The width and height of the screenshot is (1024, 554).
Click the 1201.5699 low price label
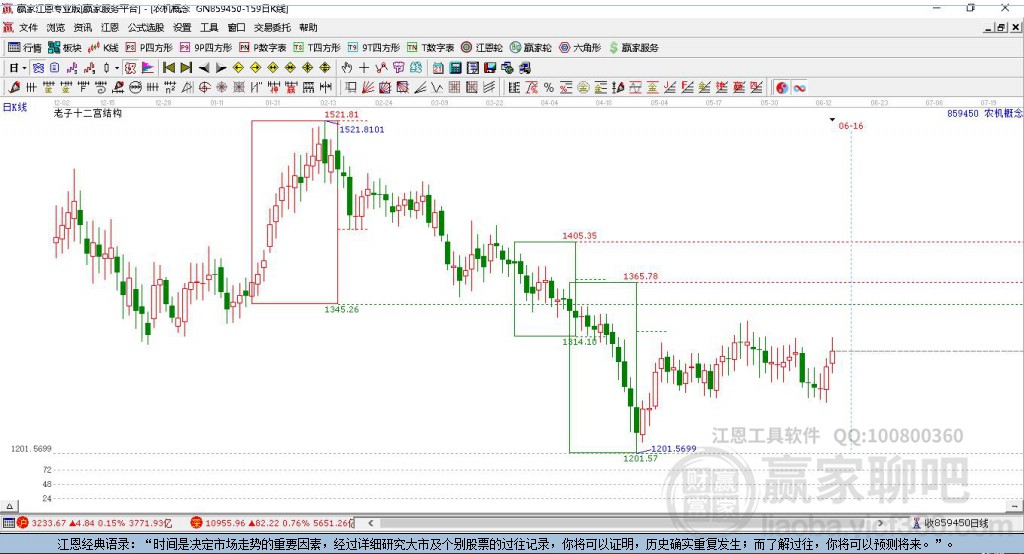coord(674,448)
